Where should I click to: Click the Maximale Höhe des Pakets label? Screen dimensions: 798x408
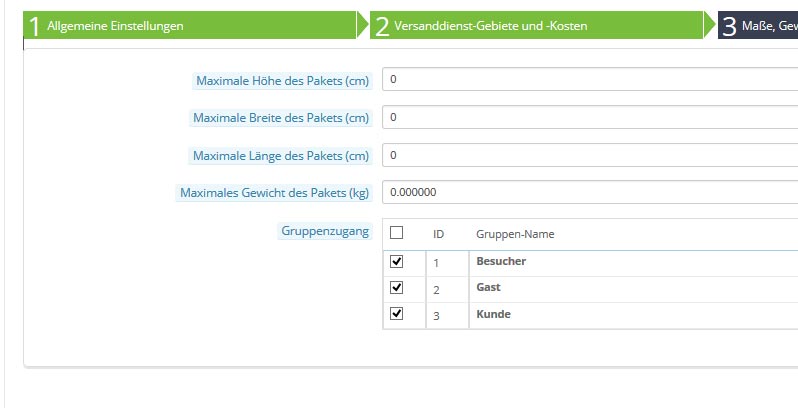(282, 81)
